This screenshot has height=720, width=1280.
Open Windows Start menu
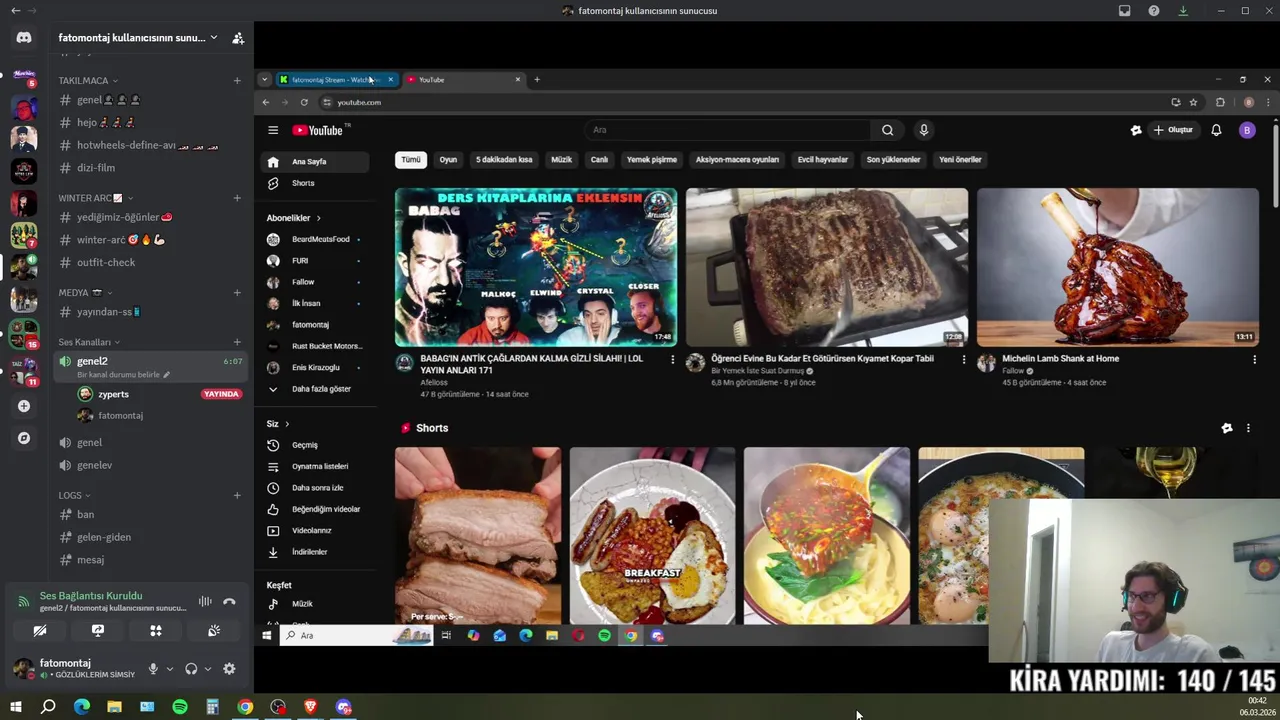tap(15, 707)
